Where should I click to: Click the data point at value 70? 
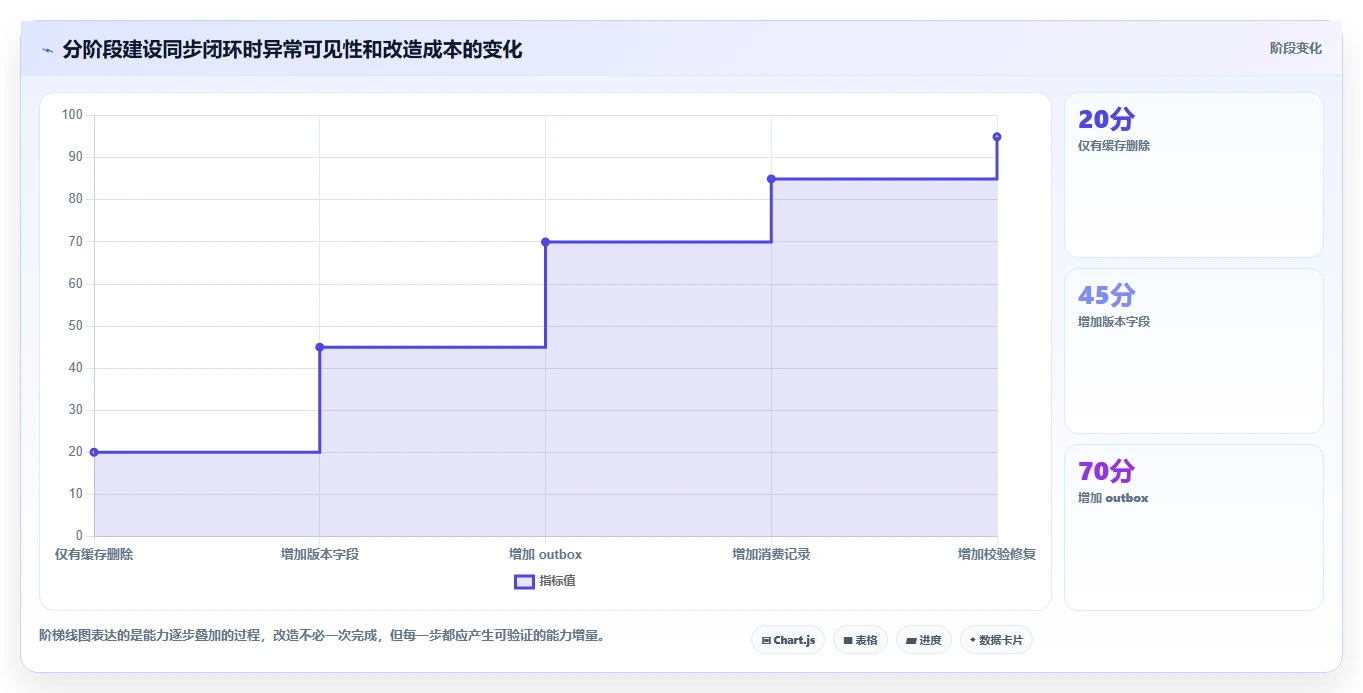(x=545, y=242)
